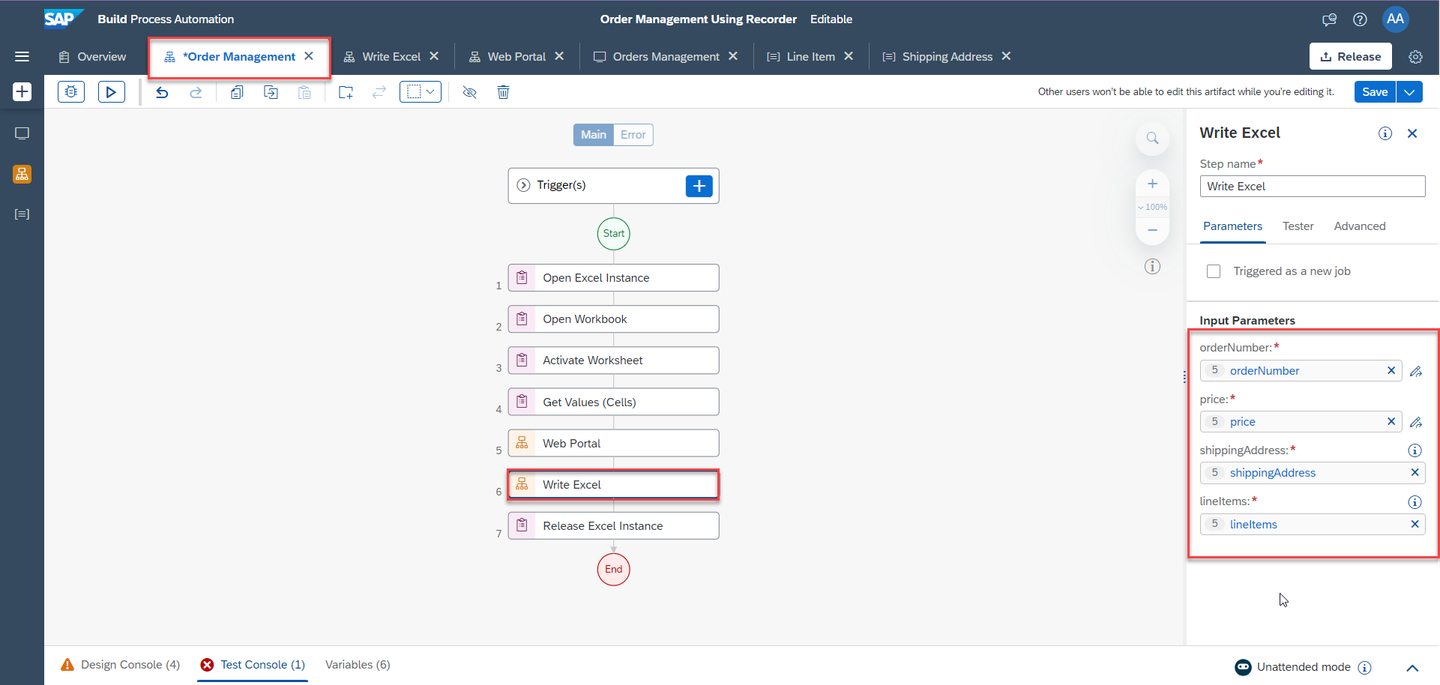Open the screens icon in left sidebar
The width and height of the screenshot is (1440, 685).
pyautogui.click(x=22, y=133)
